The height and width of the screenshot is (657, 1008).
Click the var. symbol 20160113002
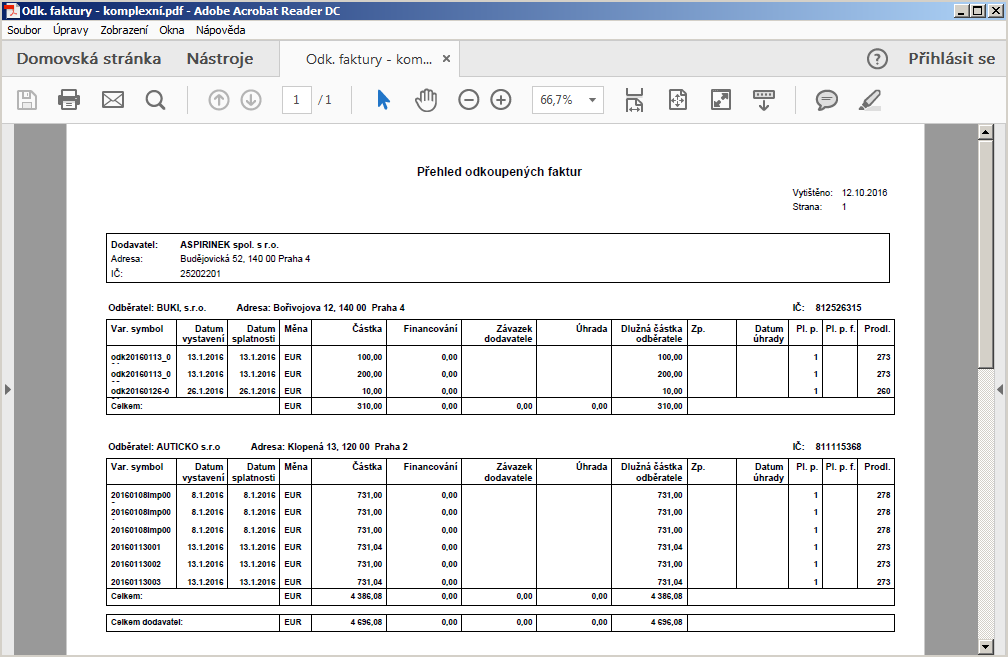(x=136, y=564)
